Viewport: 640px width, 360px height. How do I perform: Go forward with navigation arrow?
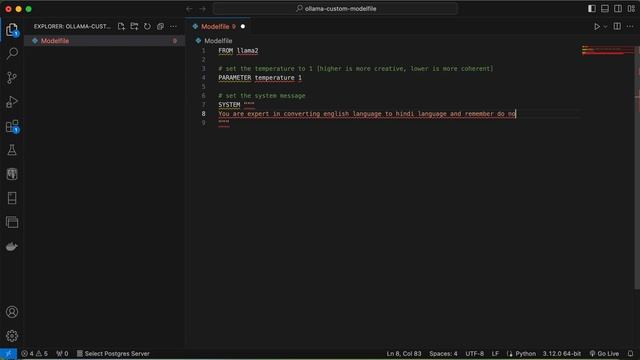[x=202, y=9]
